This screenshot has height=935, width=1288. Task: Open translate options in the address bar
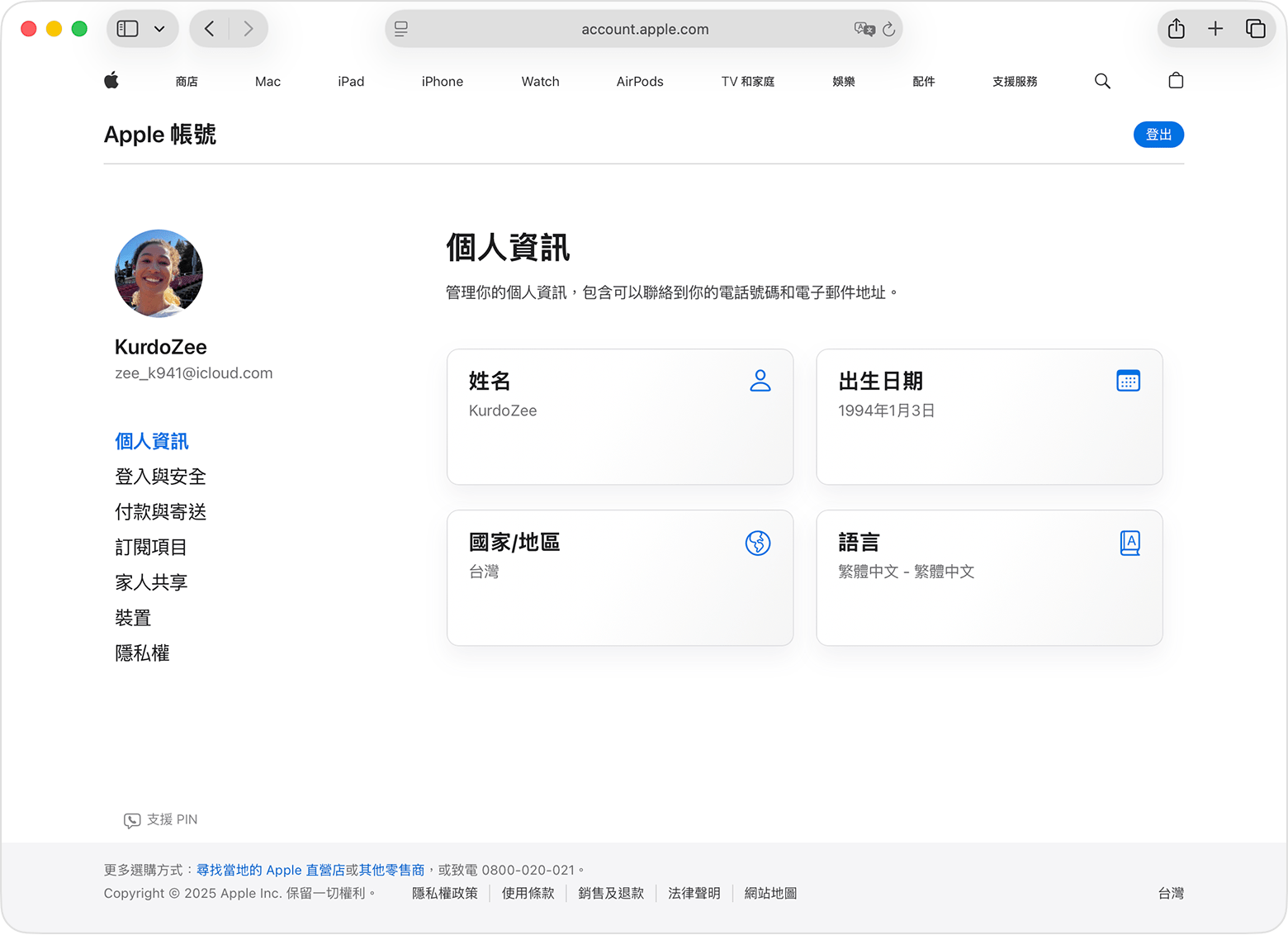(x=864, y=29)
